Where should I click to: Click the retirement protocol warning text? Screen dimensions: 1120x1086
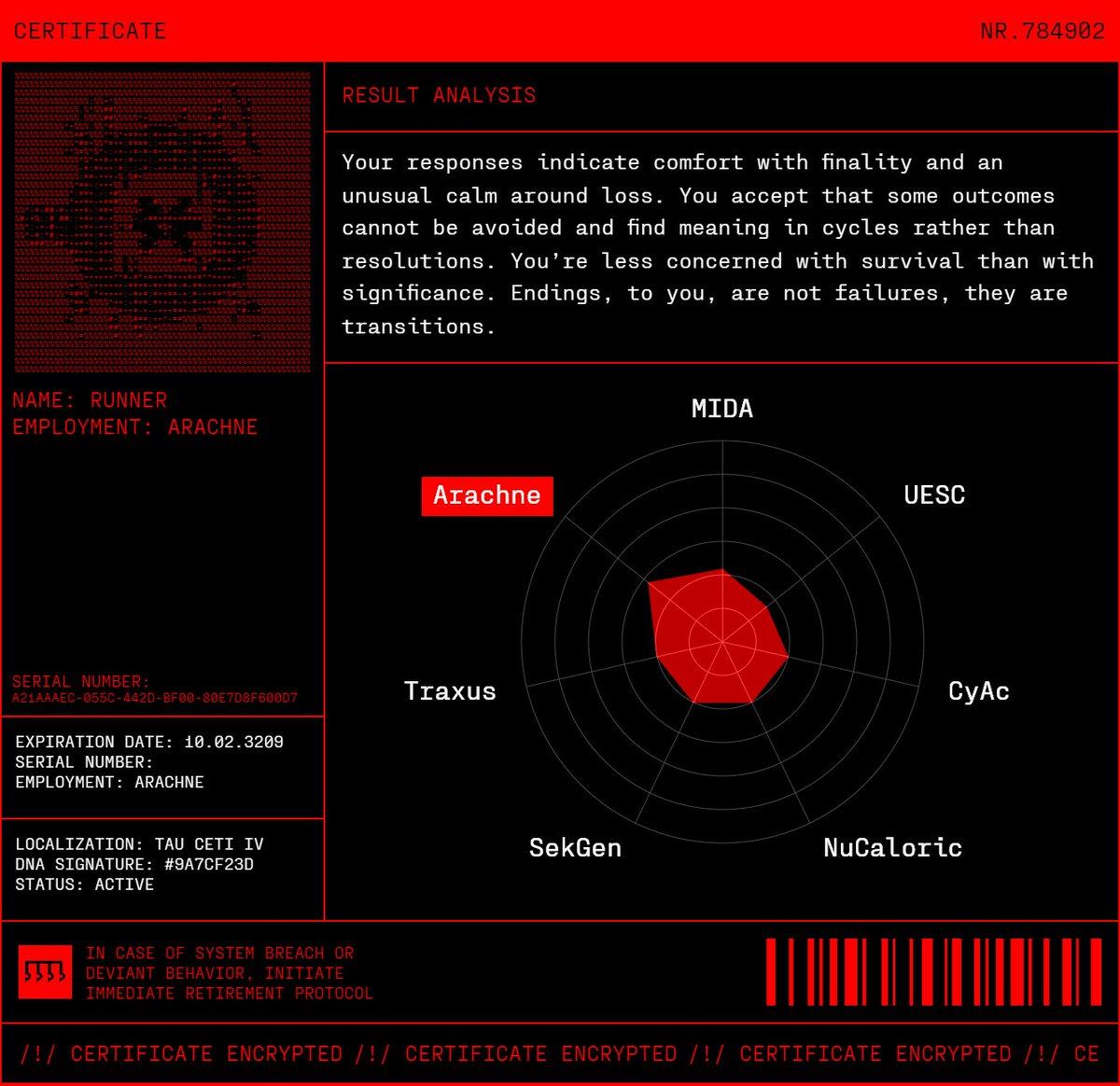[230, 973]
